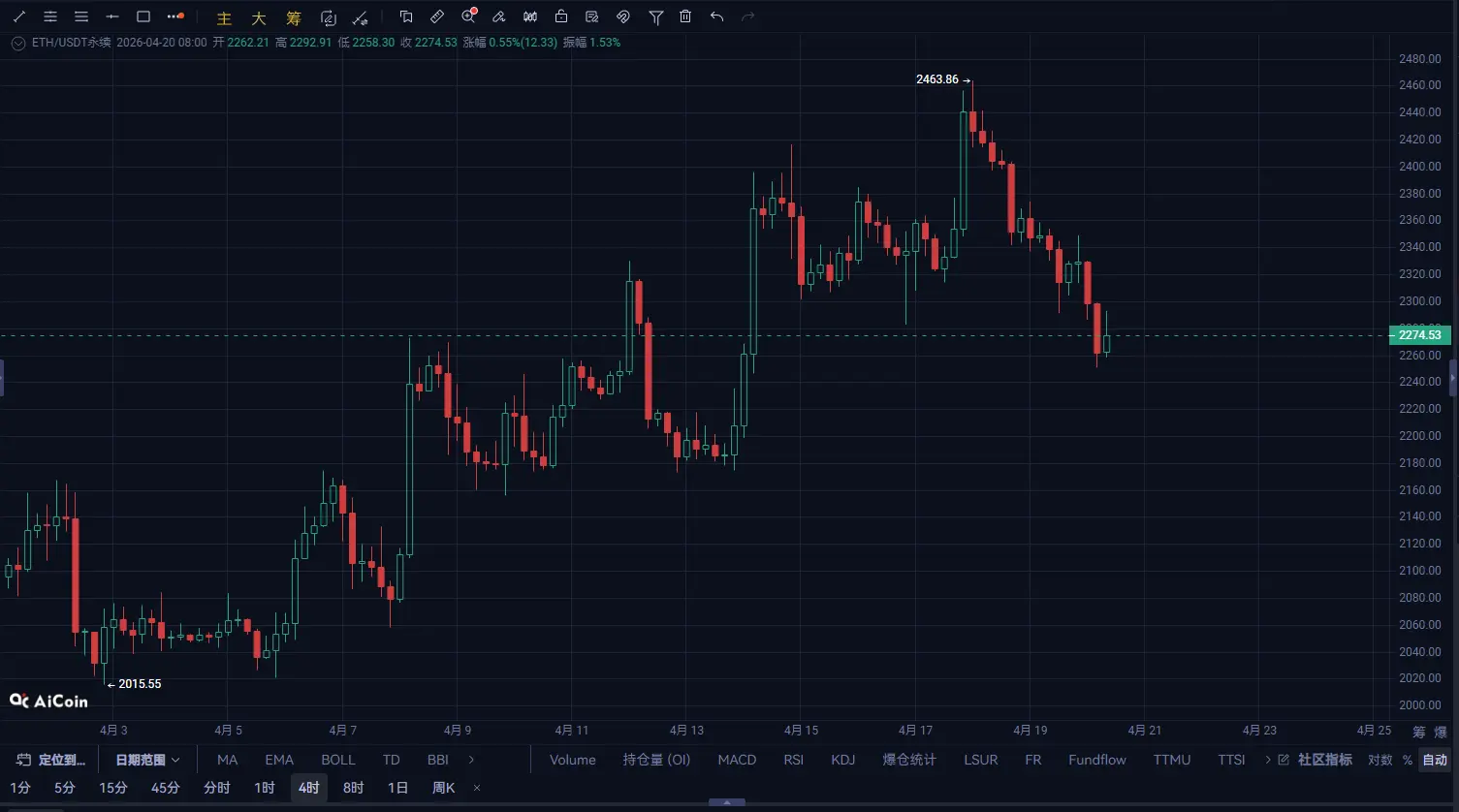Image resolution: width=1459 pixels, height=812 pixels.
Task: Open more drawing tools (three dots)
Action: point(174,16)
